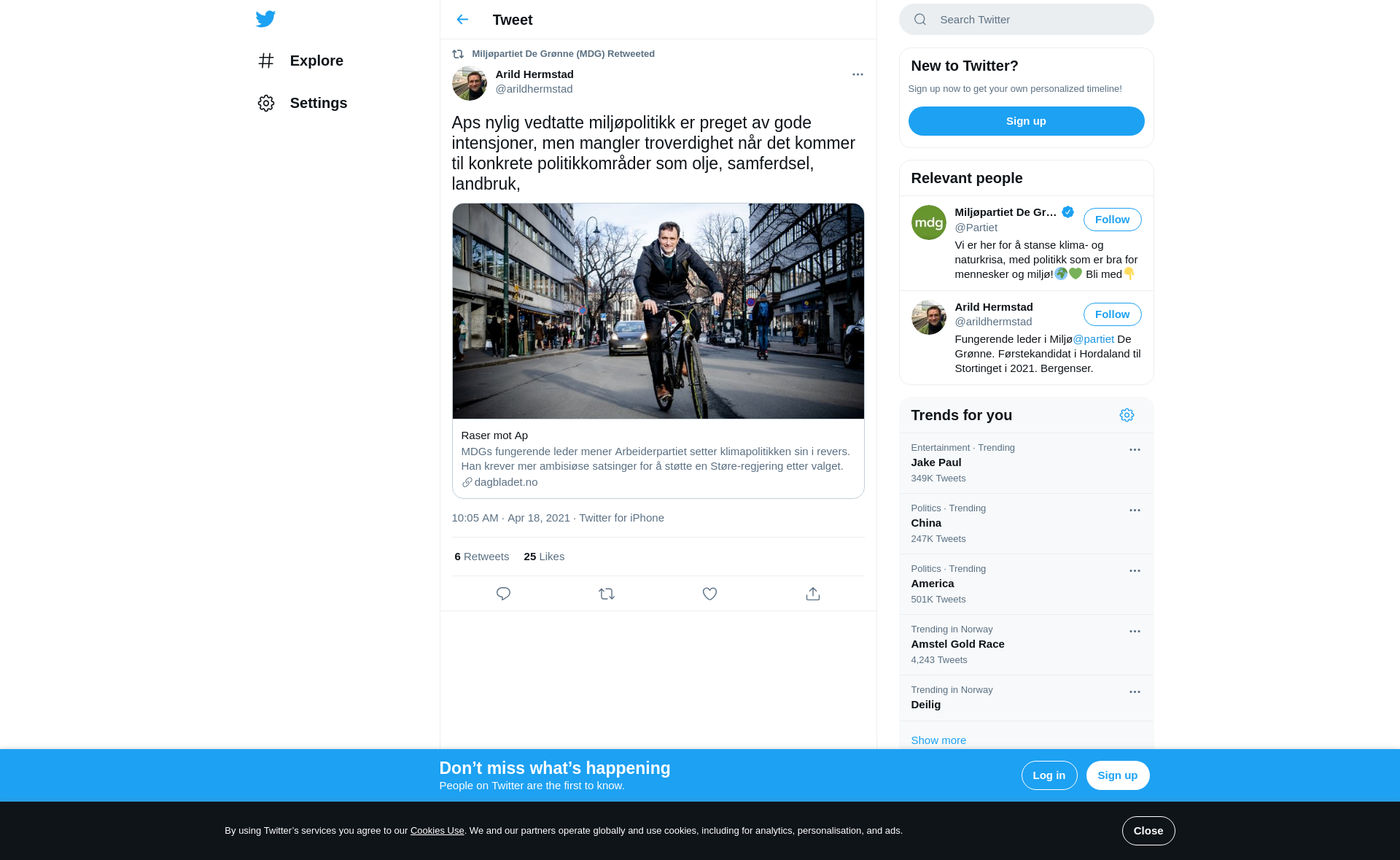The height and width of the screenshot is (860, 1400).
Task: Open the cyclist article photo
Action: pos(658,311)
